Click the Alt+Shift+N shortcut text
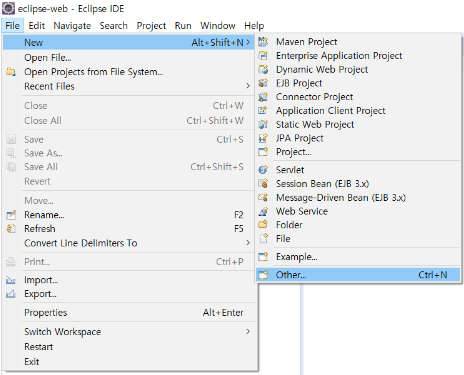This screenshot has height=375, width=464. [217, 42]
